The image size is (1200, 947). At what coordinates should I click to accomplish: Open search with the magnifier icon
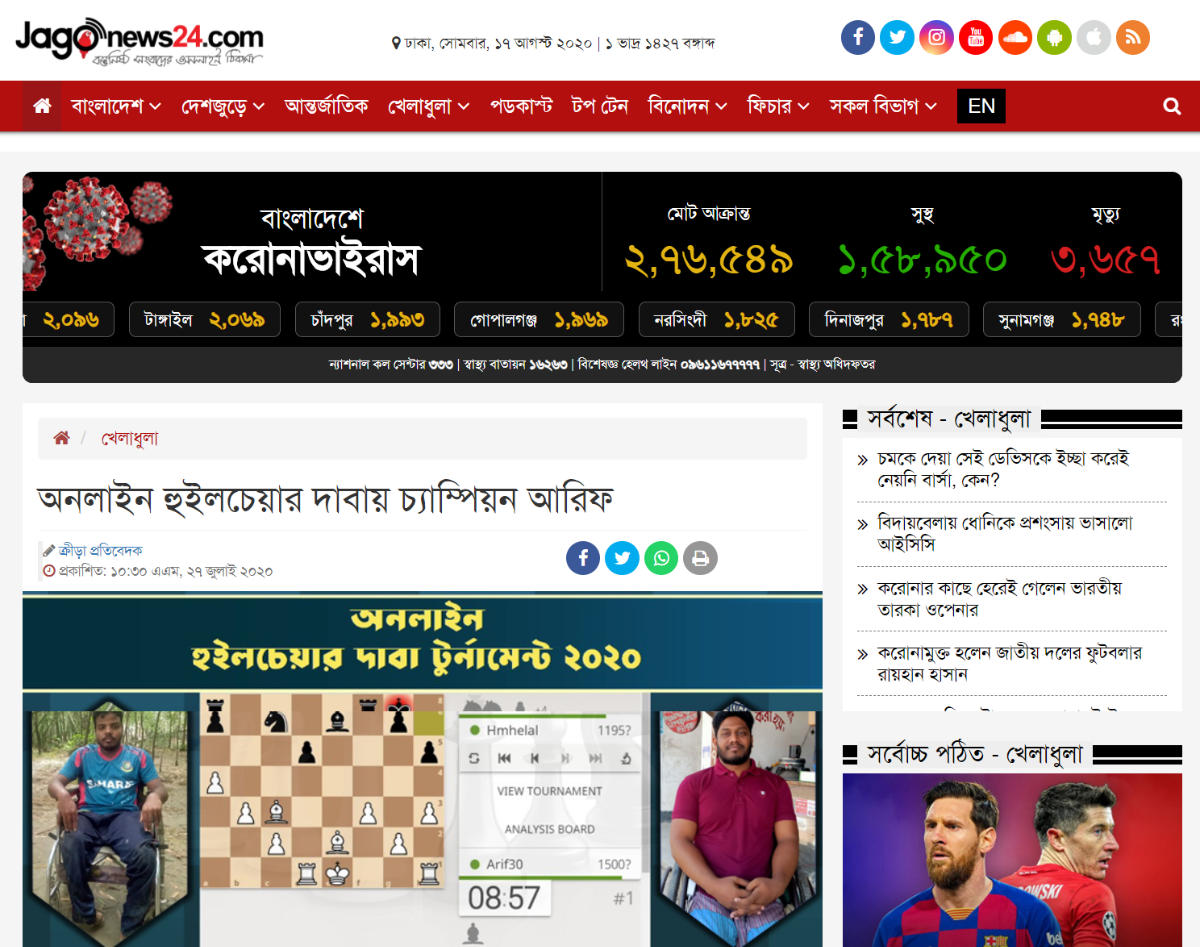(x=1172, y=106)
